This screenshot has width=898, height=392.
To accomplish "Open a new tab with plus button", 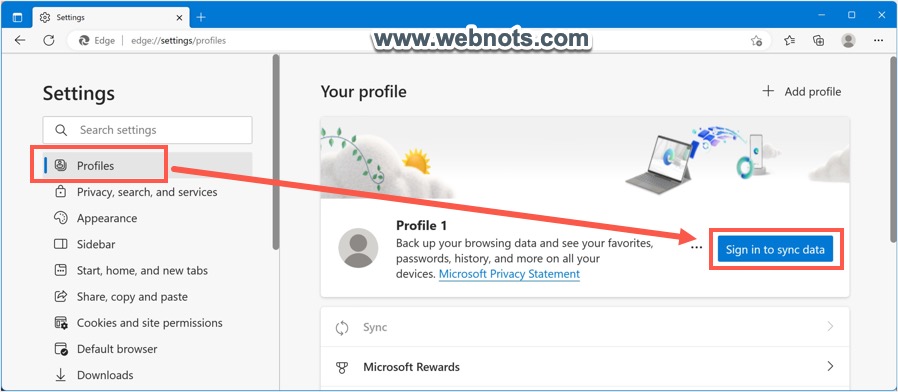I will coord(201,17).
